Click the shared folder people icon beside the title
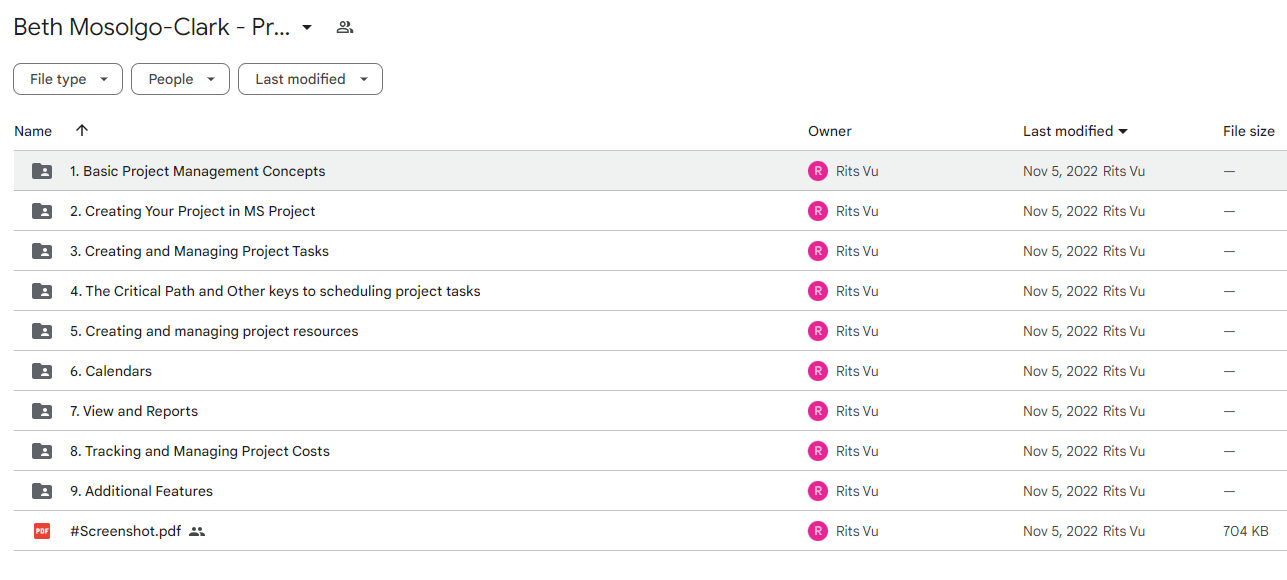Screen dimensions: 1287x580 345,28
